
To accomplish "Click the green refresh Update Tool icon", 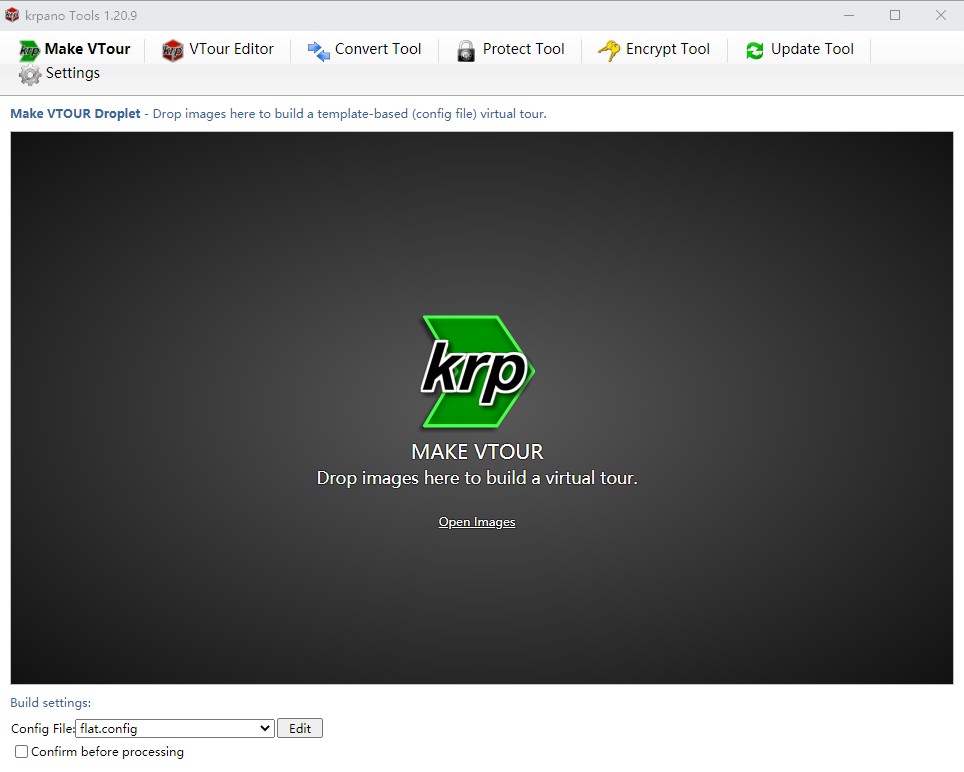I will click(x=755, y=50).
